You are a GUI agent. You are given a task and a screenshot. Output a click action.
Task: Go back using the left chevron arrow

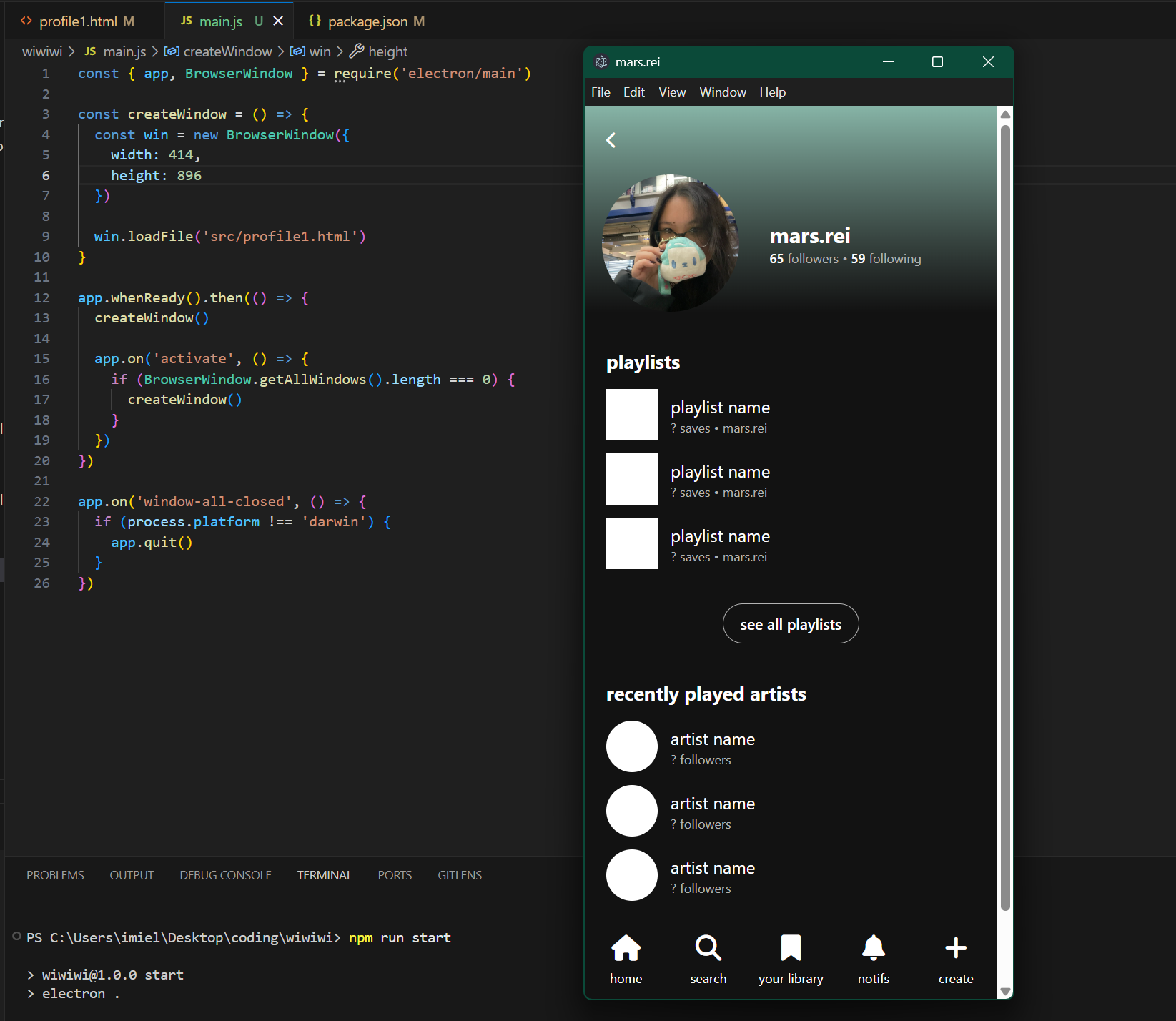(x=611, y=140)
